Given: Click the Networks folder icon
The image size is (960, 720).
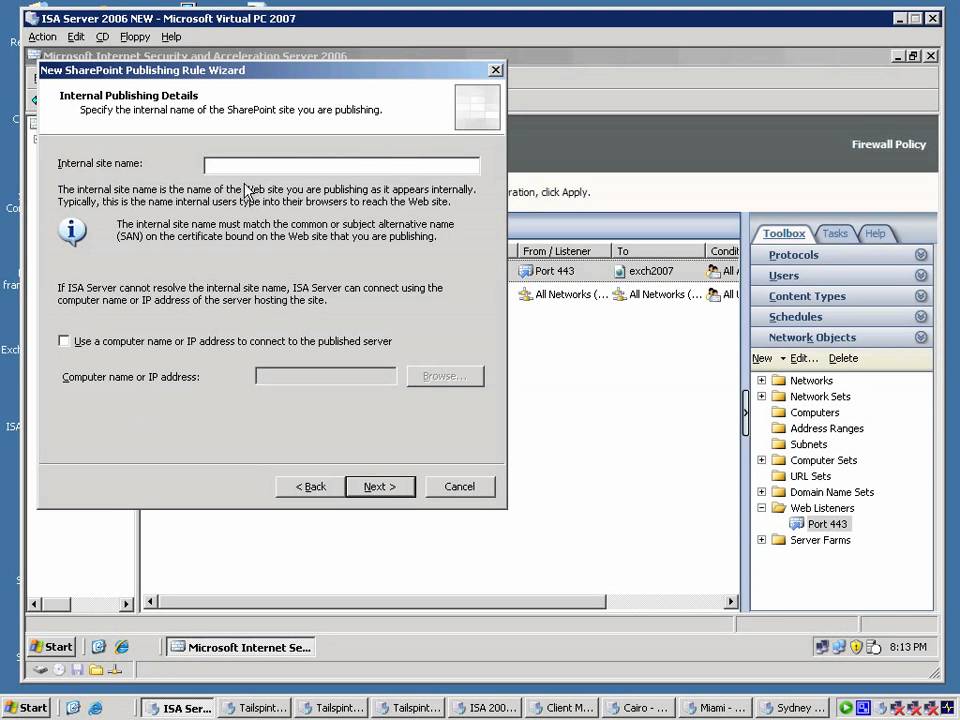Looking at the screenshot, I should 779,380.
